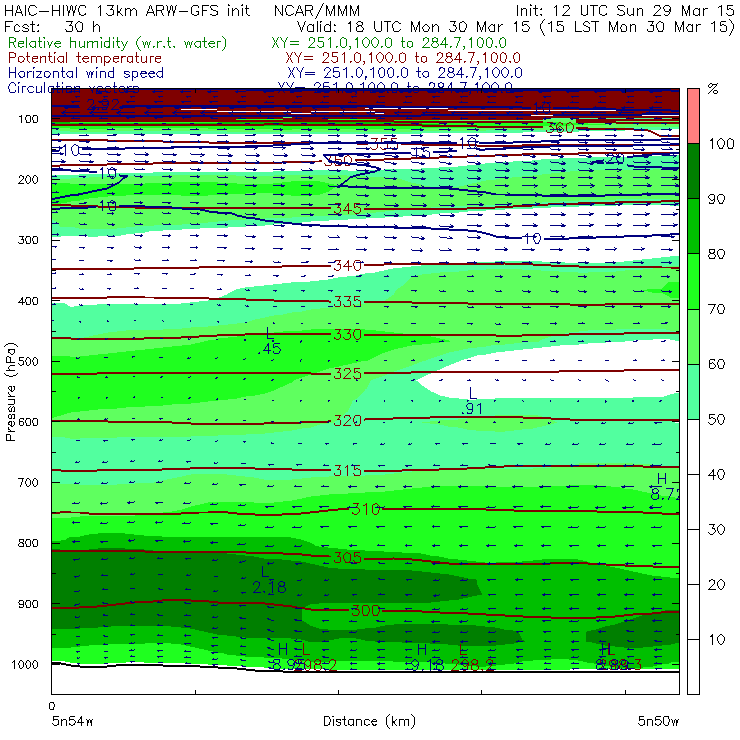Image resolution: width=740 pixels, height=740 pixels.
Task: Click the 'NCAR/MMM' header text
Action: coord(317,10)
